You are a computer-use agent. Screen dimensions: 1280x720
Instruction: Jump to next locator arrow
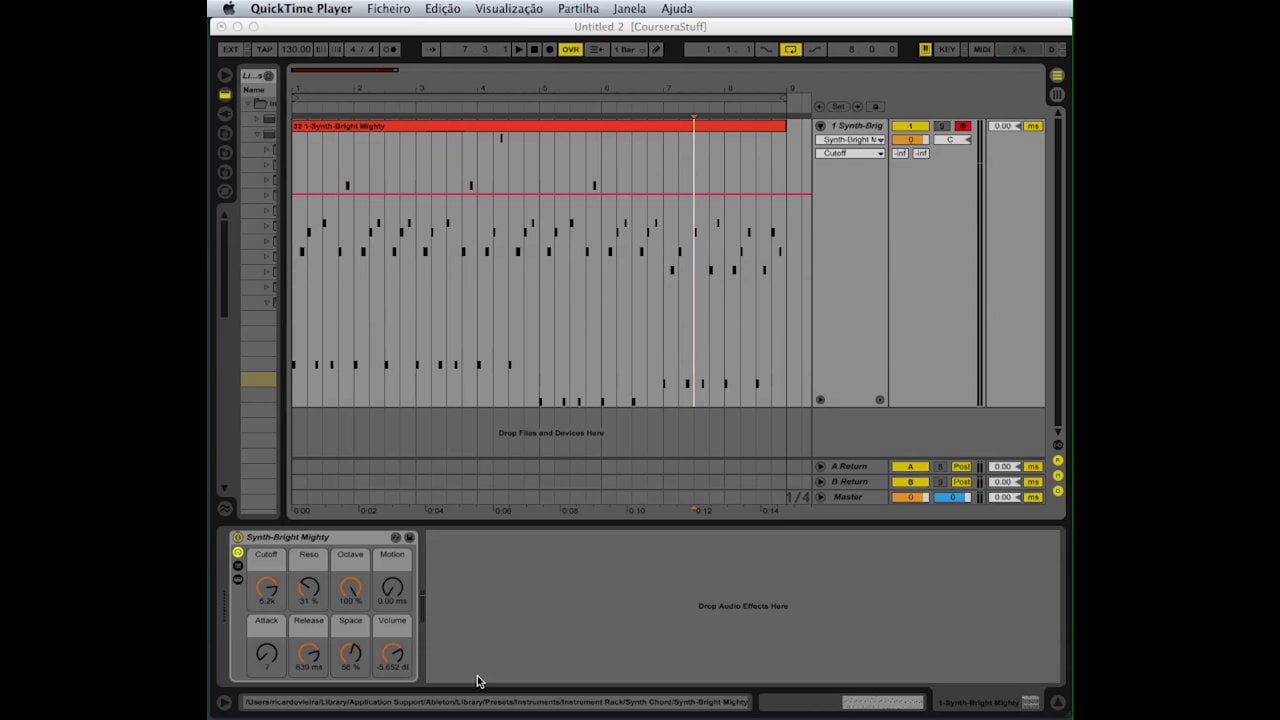pyautogui.click(x=857, y=106)
